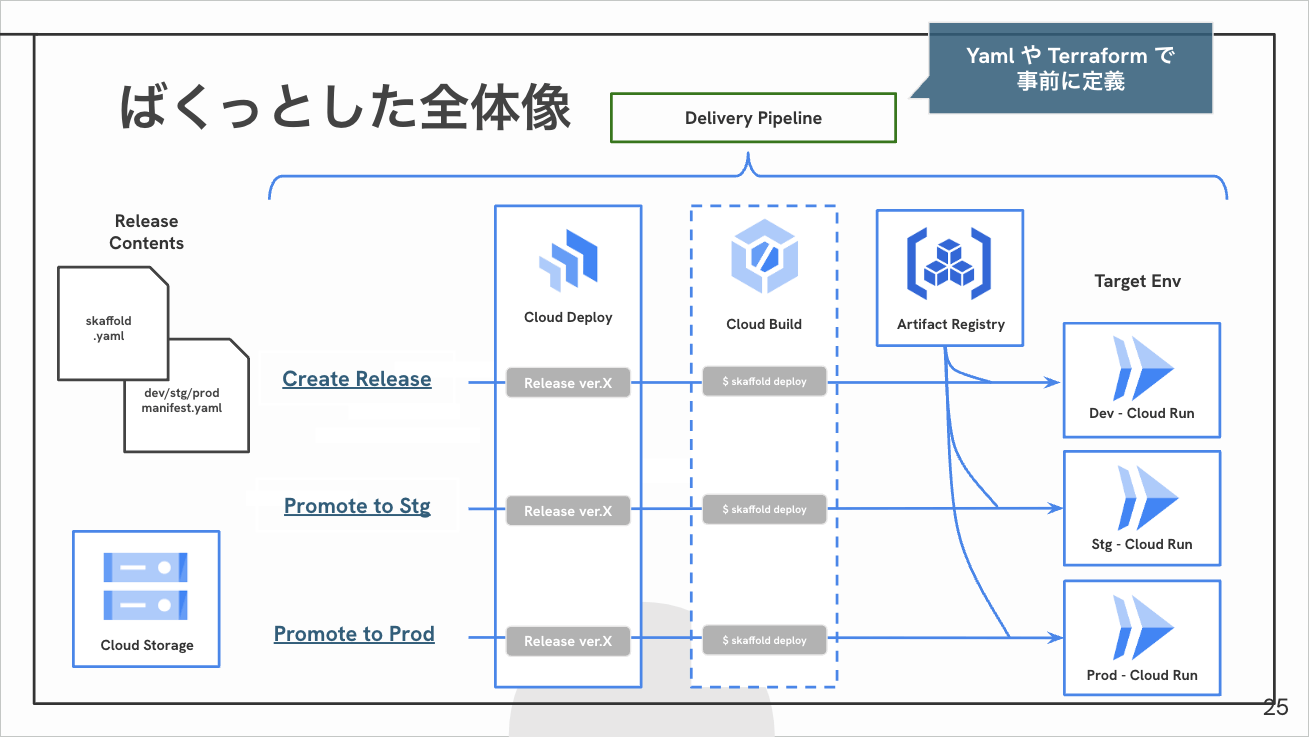
Task: Click the Cloud Deploy label
Action: click(x=568, y=317)
